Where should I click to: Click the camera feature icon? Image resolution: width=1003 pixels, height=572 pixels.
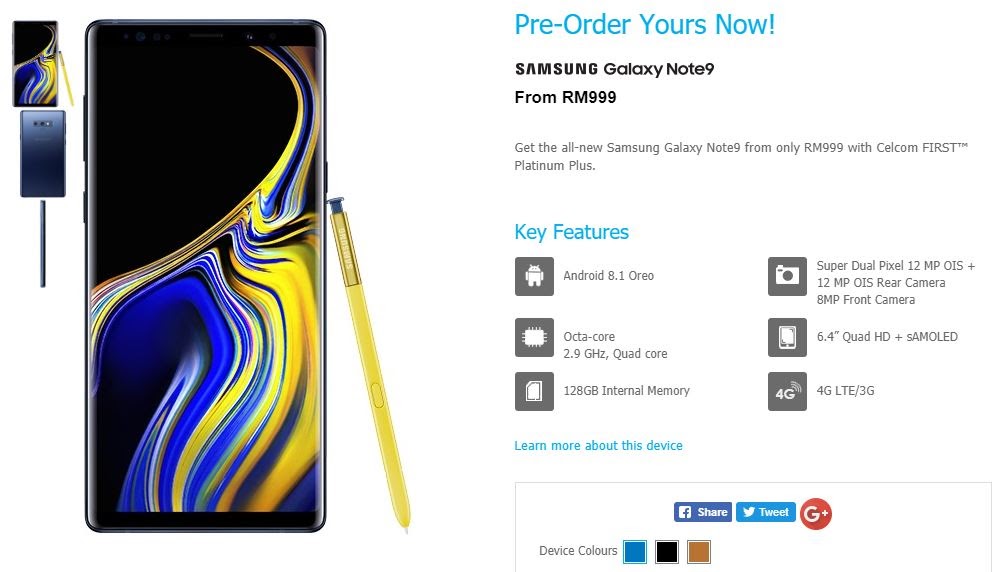click(x=787, y=276)
